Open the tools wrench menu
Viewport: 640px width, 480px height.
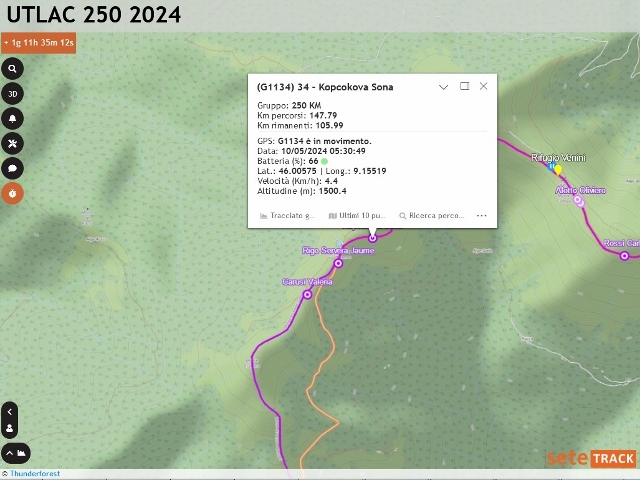click(12, 144)
